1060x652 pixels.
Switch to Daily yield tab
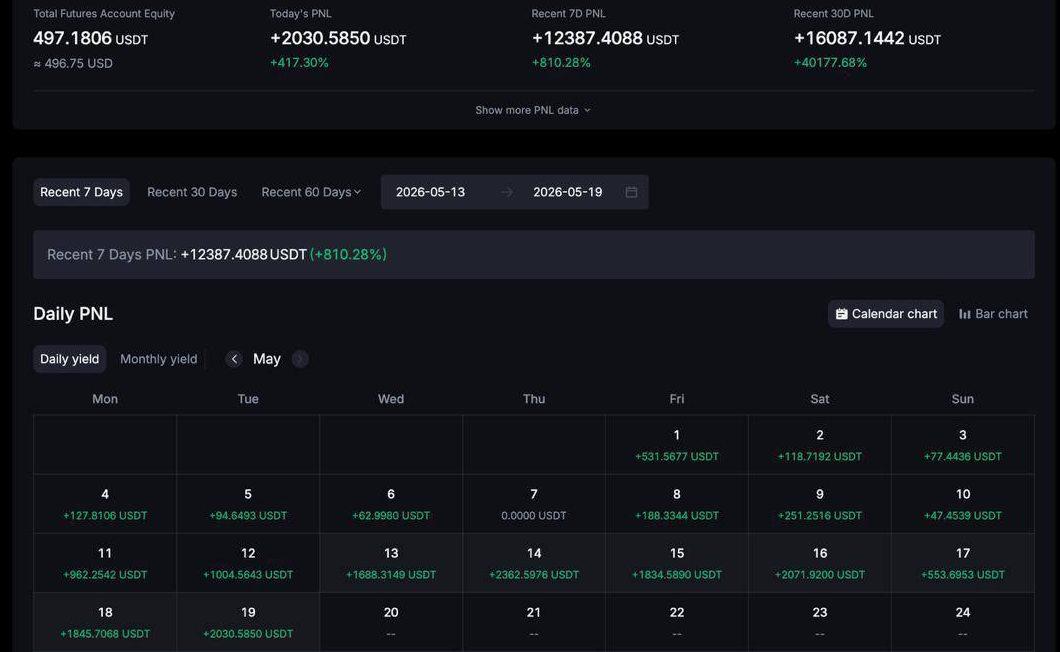70,359
